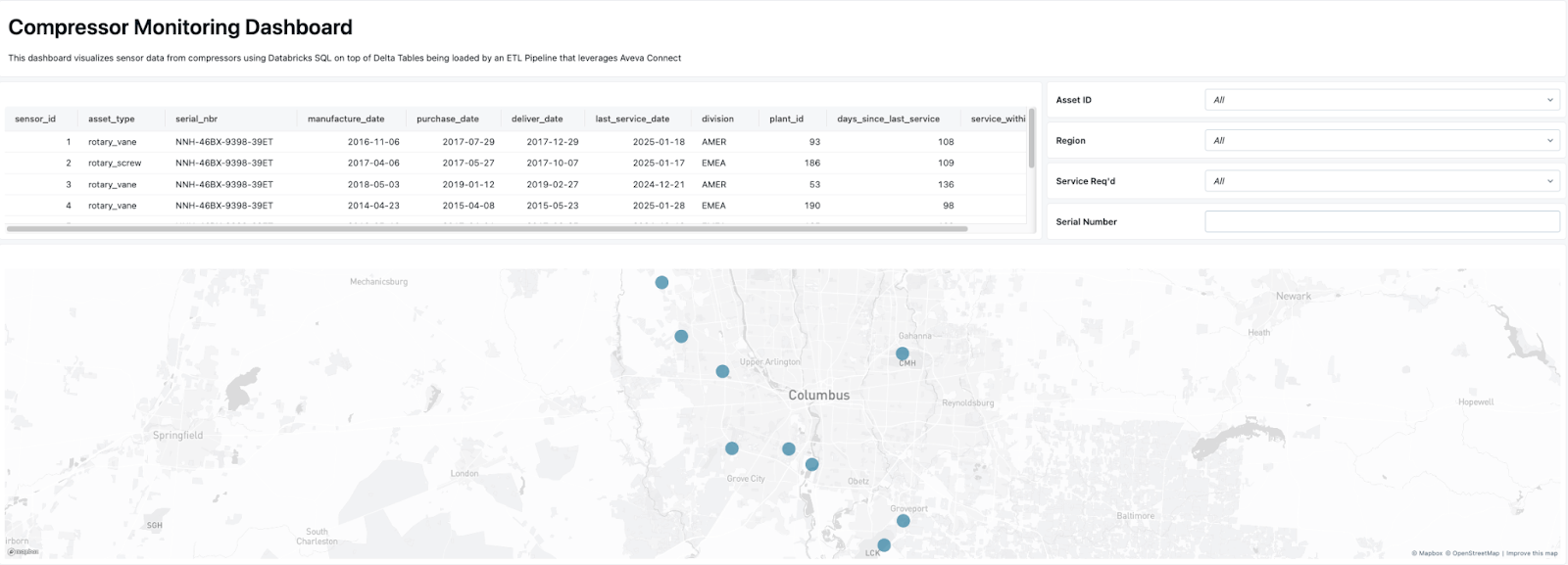Sort by the sensor_id column header
The height and width of the screenshot is (565, 1568).
pyautogui.click(x=35, y=119)
